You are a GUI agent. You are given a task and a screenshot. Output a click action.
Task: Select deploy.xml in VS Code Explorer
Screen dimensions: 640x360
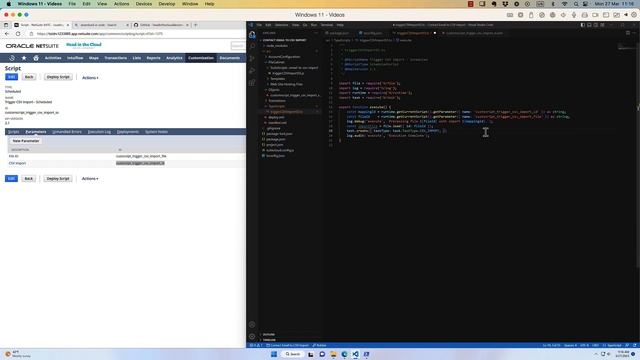(276, 117)
